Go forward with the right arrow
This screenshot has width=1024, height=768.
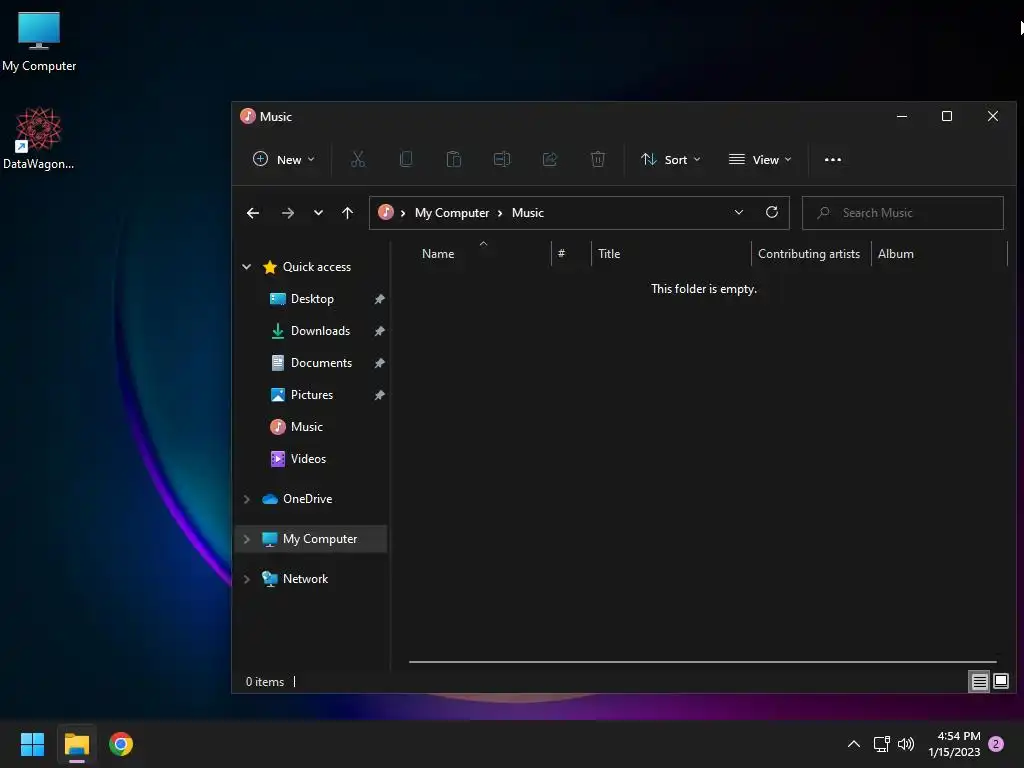287,213
